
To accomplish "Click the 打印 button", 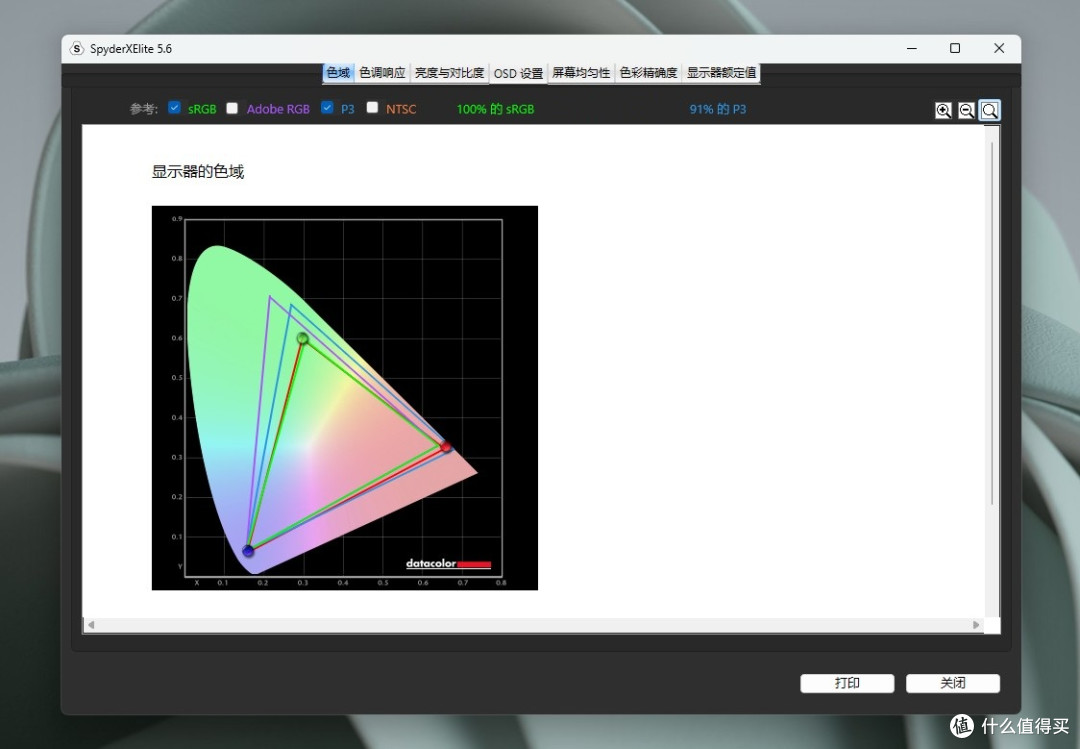I will tap(847, 683).
